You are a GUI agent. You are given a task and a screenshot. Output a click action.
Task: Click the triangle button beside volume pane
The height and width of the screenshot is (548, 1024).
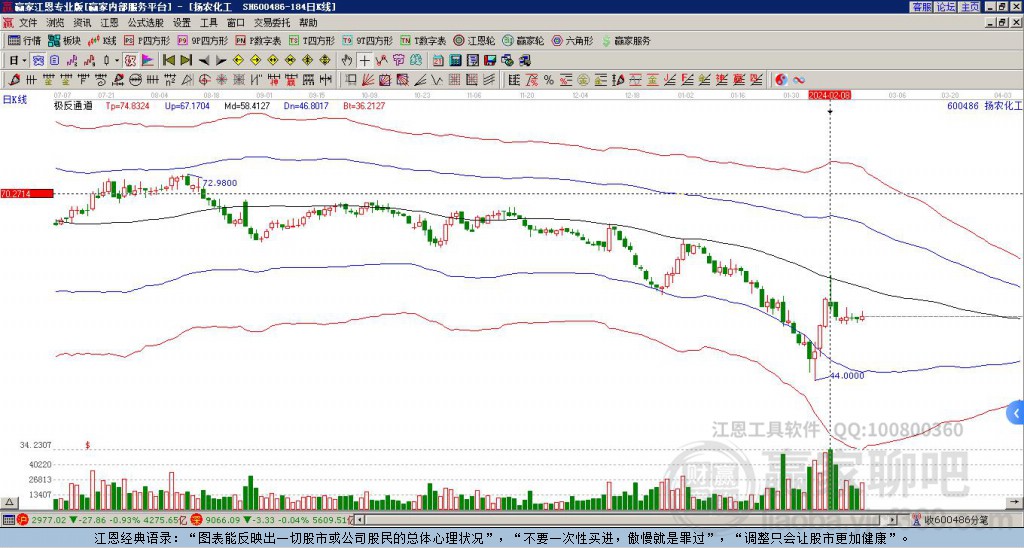[x=9, y=502]
